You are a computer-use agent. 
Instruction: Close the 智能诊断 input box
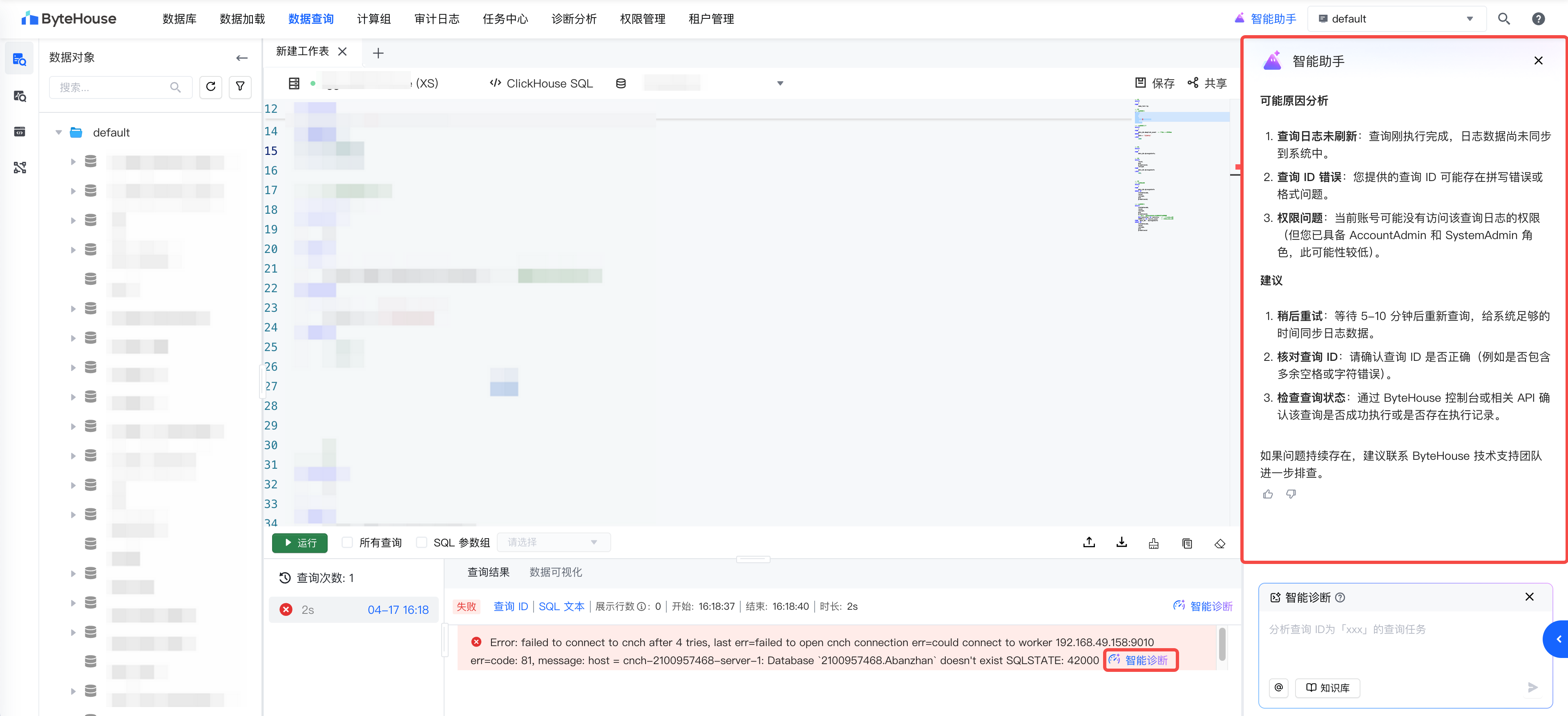coord(1529,597)
